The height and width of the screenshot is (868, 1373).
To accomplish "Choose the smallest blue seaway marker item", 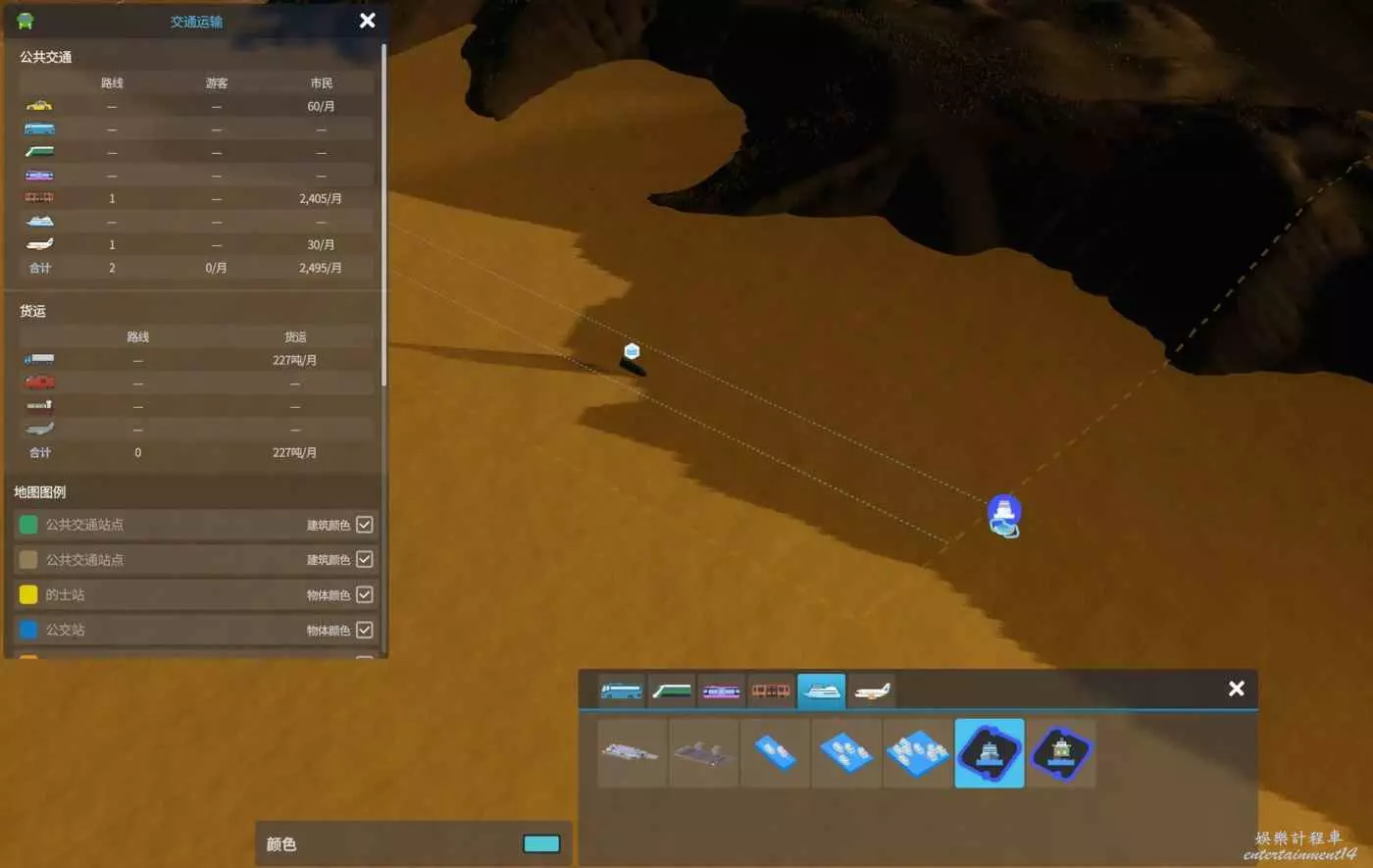I will pyautogui.click(x=775, y=753).
